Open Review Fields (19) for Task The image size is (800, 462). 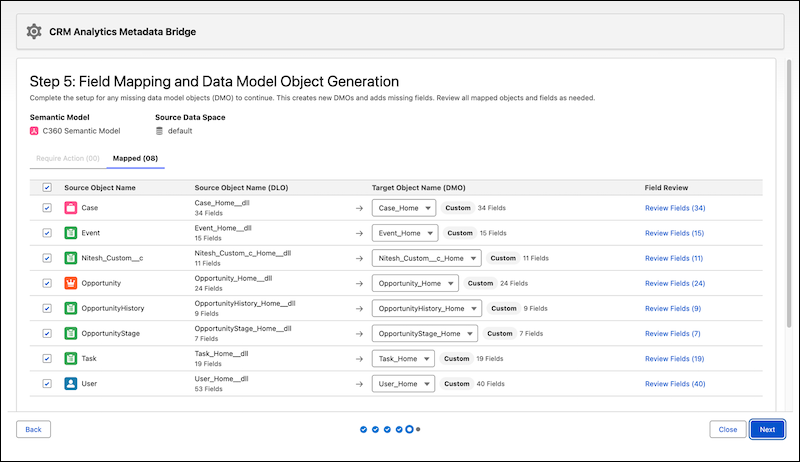pyautogui.click(x=674, y=358)
